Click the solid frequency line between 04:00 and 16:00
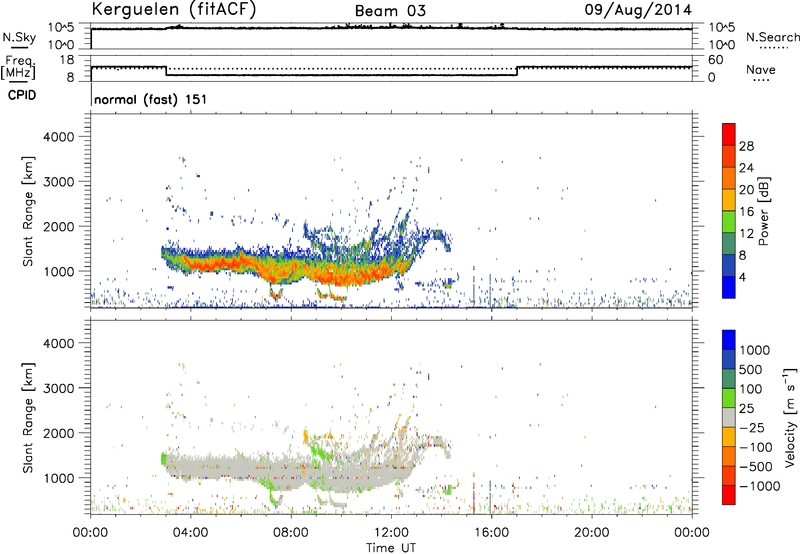The width and height of the screenshot is (800, 554). click(x=342, y=75)
